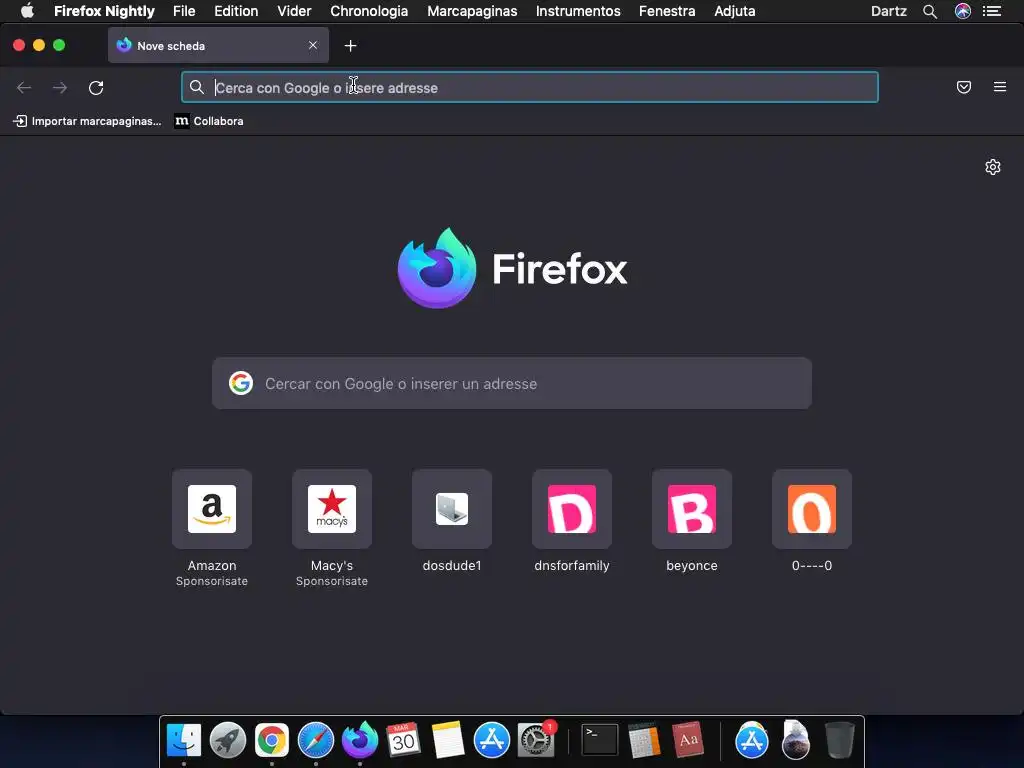Open Spotlight search in menu bar

pos(930,11)
